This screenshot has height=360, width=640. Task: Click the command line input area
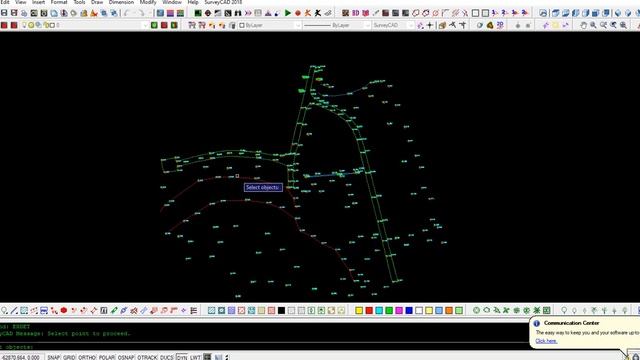265,347
